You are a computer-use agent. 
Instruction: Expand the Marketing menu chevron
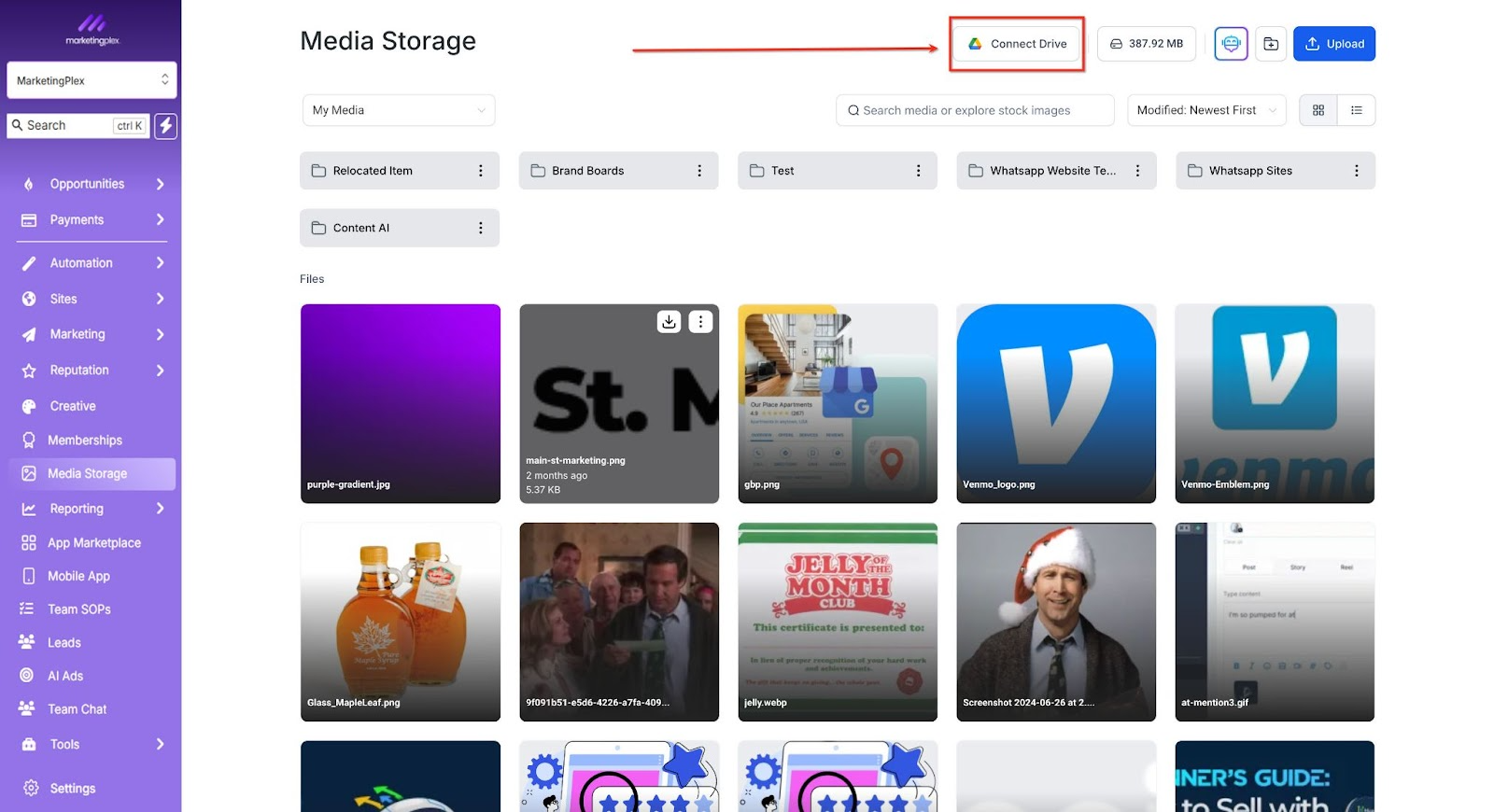pyautogui.click(x=161, y=334)
